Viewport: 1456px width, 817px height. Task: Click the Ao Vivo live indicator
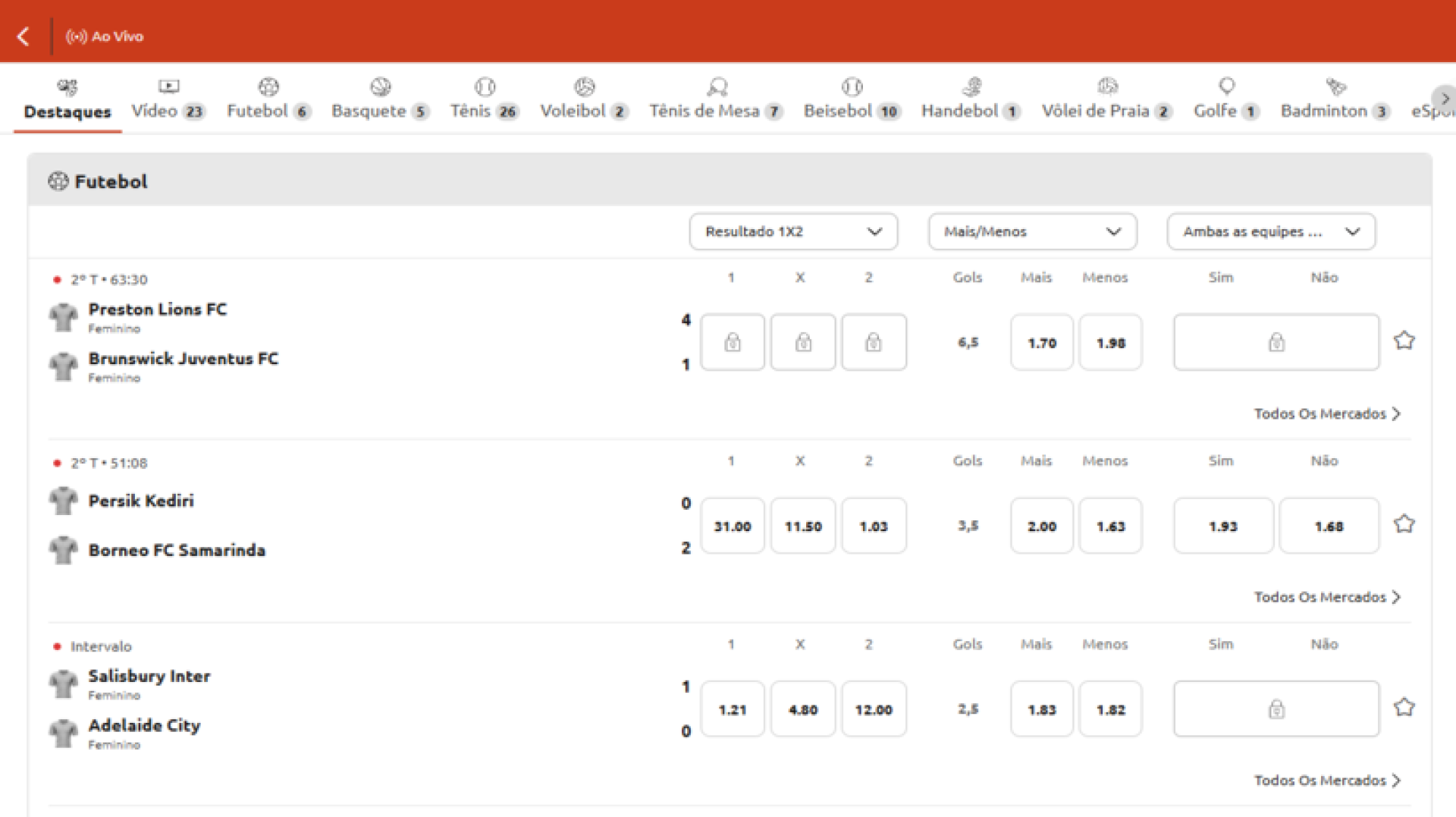pos(105,36)
